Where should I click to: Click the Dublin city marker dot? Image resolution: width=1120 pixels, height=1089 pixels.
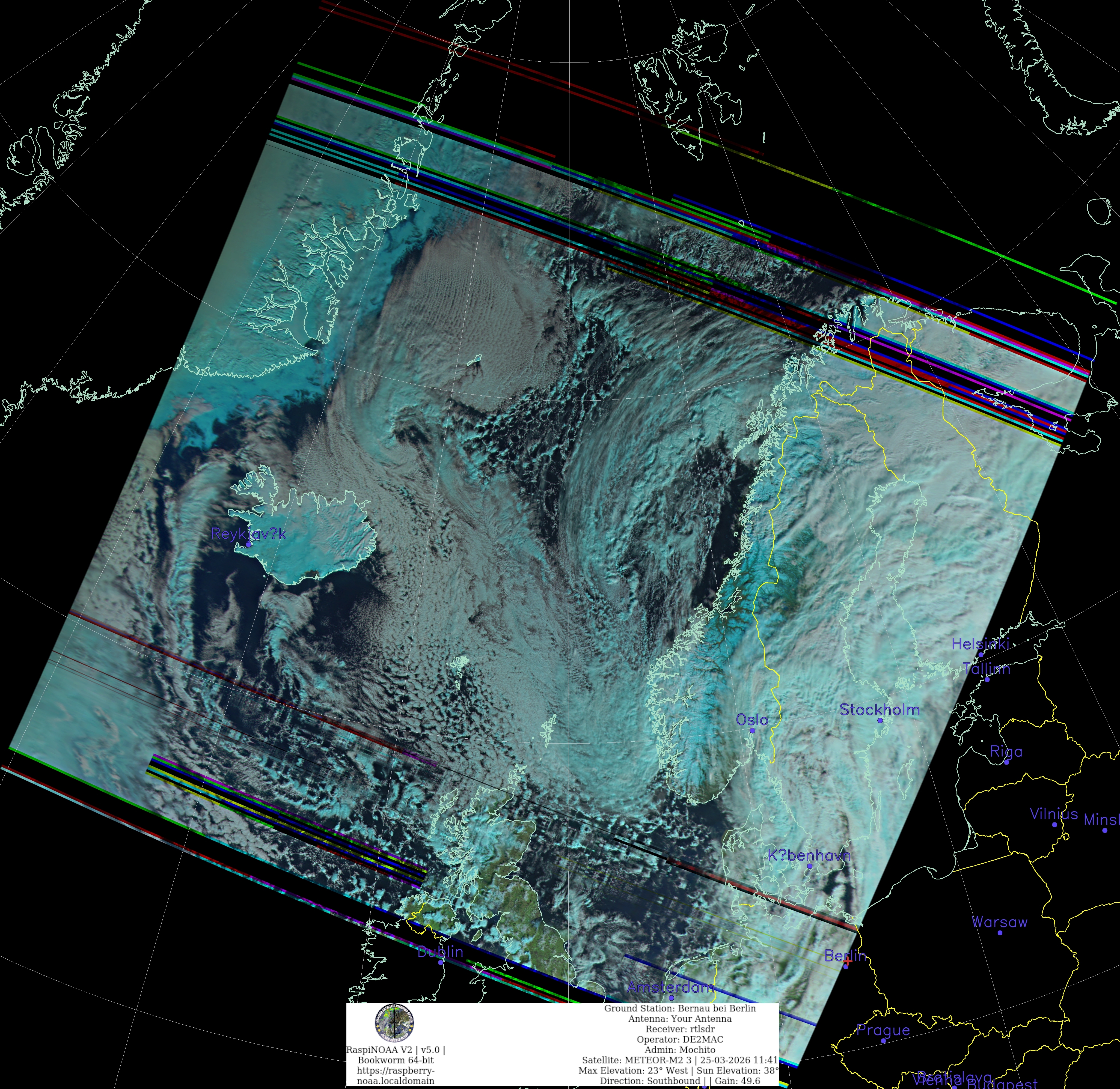click(x=441, y=963)
